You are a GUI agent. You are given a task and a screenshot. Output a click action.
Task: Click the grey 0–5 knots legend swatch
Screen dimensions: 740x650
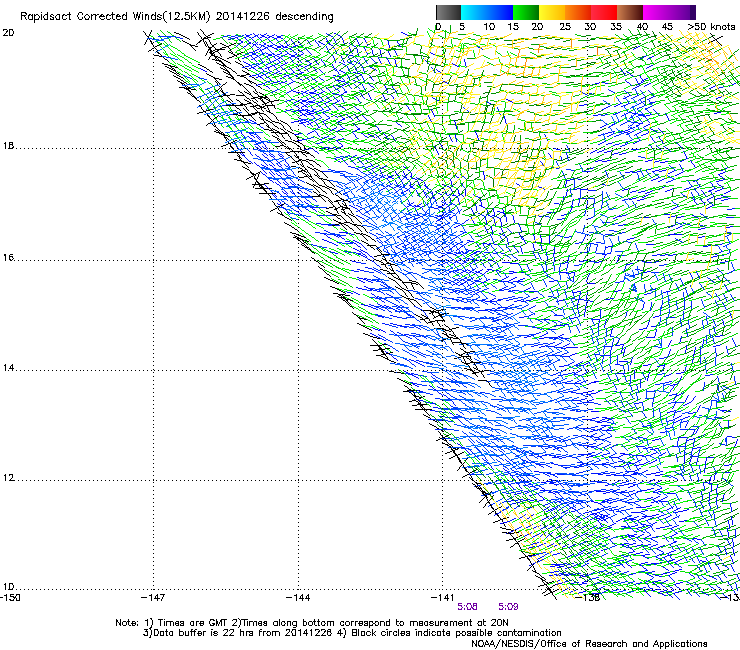click(448, 12)
